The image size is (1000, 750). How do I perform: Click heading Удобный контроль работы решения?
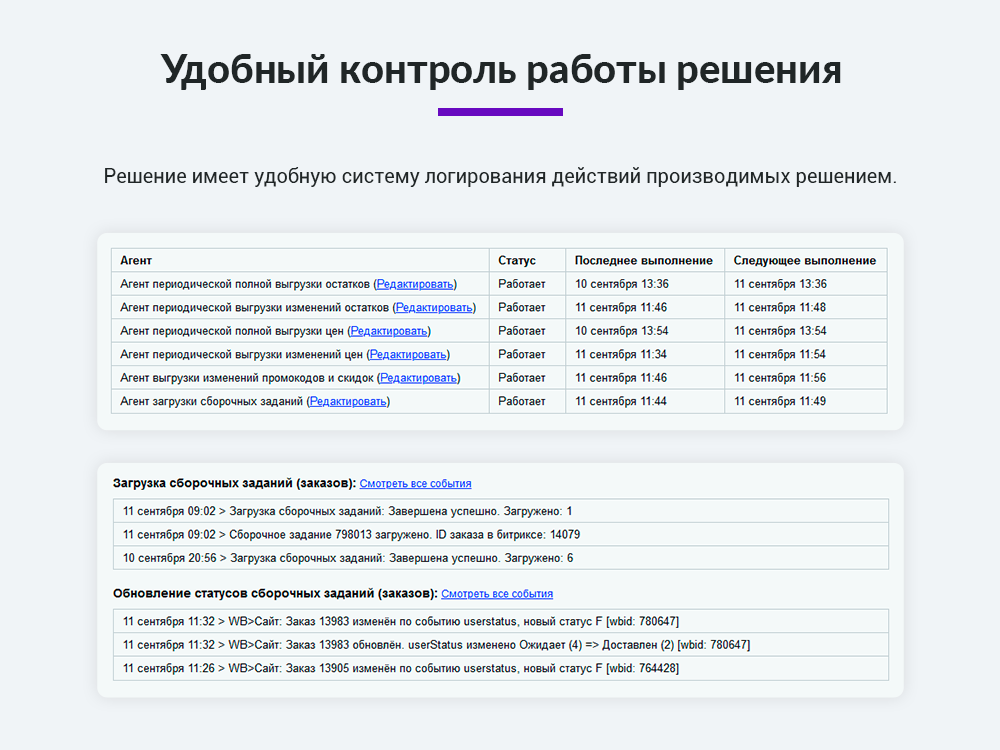[500, 70]
